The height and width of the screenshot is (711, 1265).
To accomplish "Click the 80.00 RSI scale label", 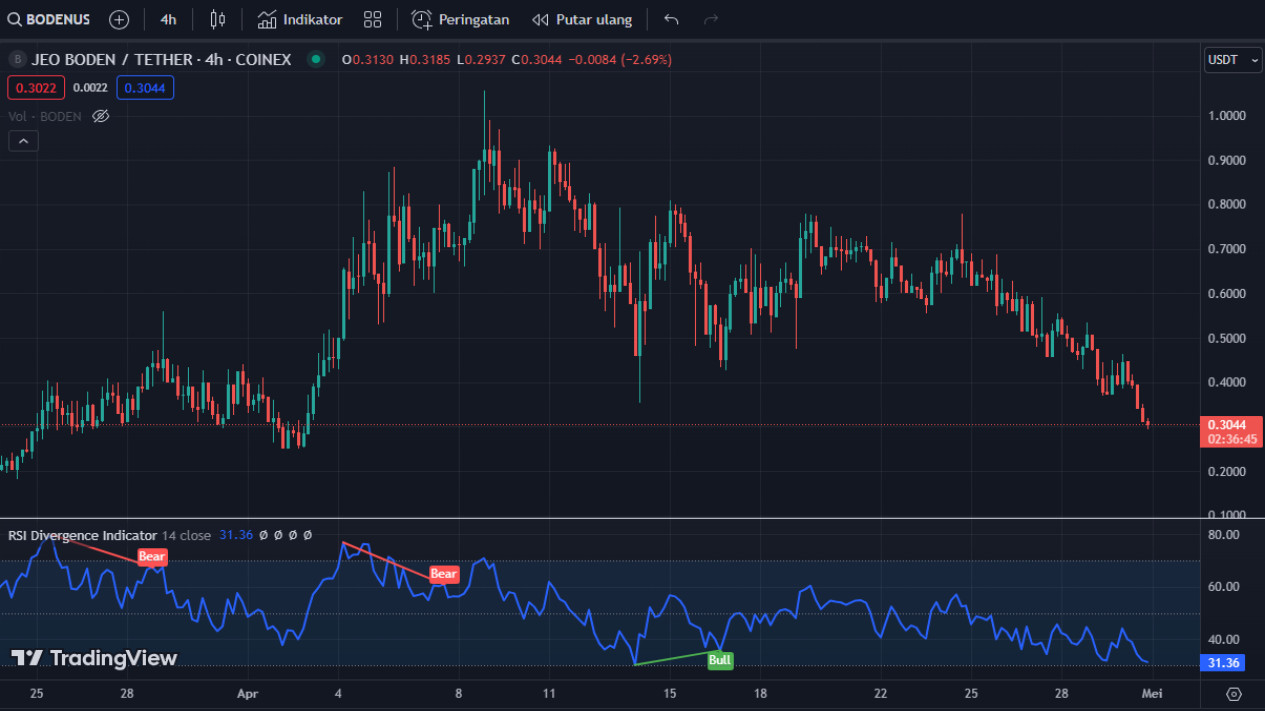I will tap(1224, 535).
